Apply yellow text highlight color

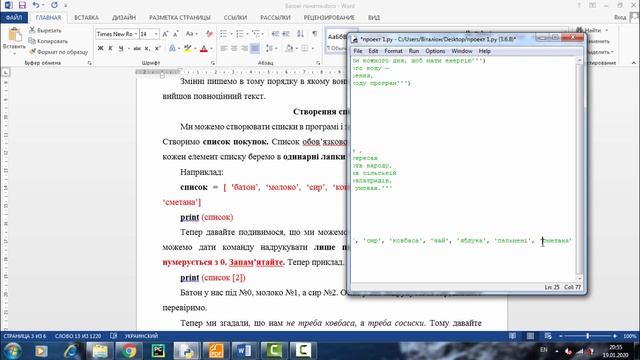(x=187, y=49)
